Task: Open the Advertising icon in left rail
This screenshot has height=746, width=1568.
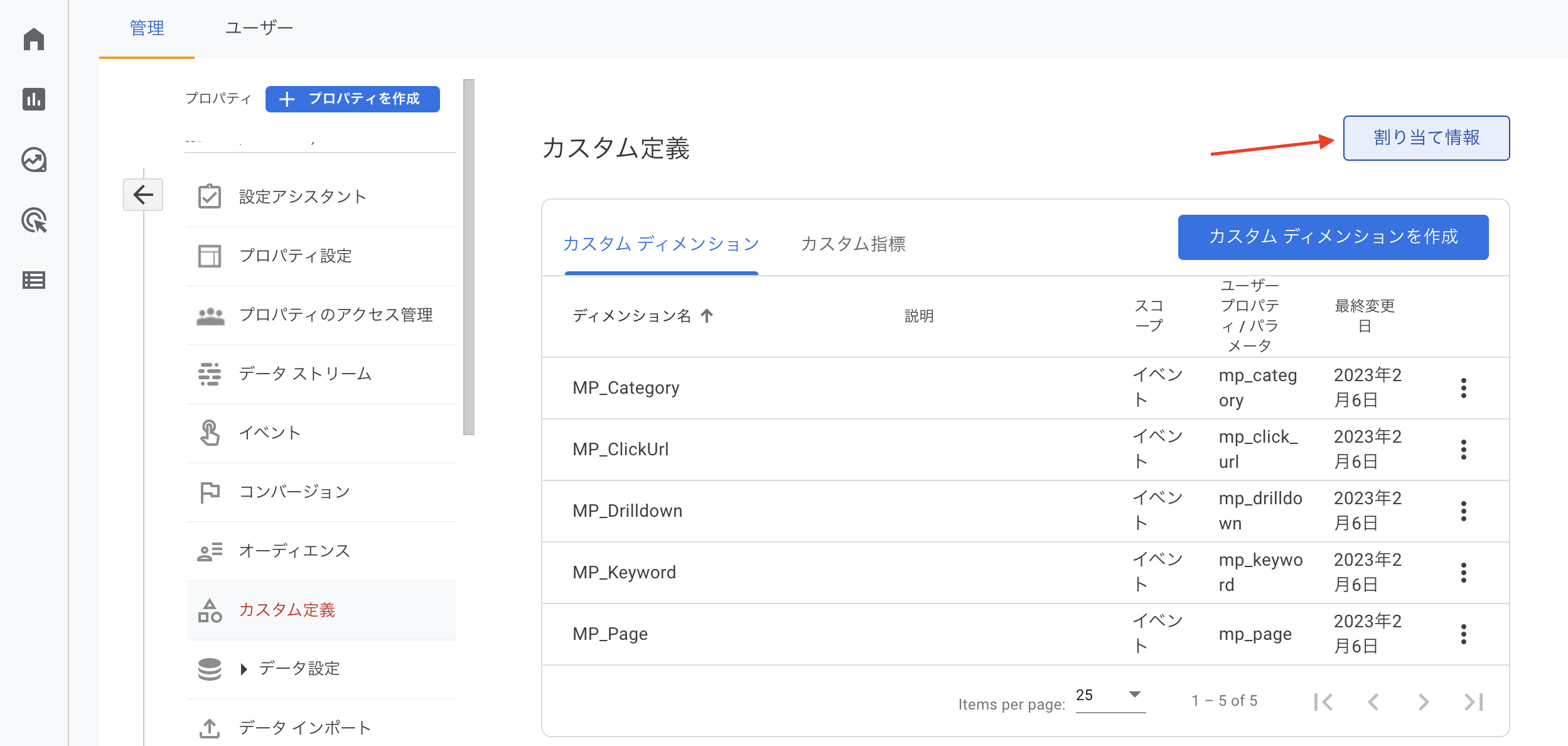Action: tap(34, 220)
